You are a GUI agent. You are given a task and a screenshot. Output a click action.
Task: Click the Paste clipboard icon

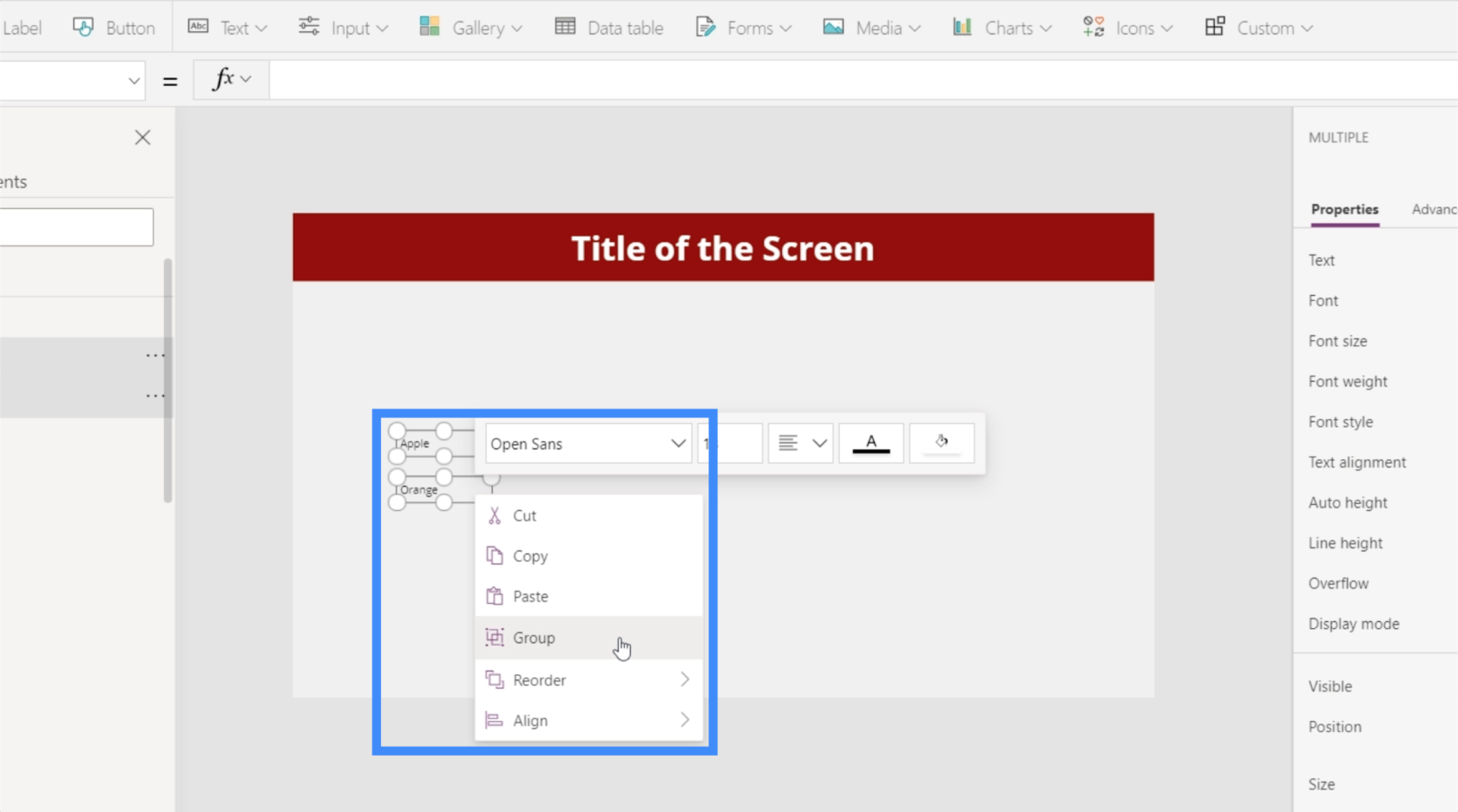pos(495,596)
